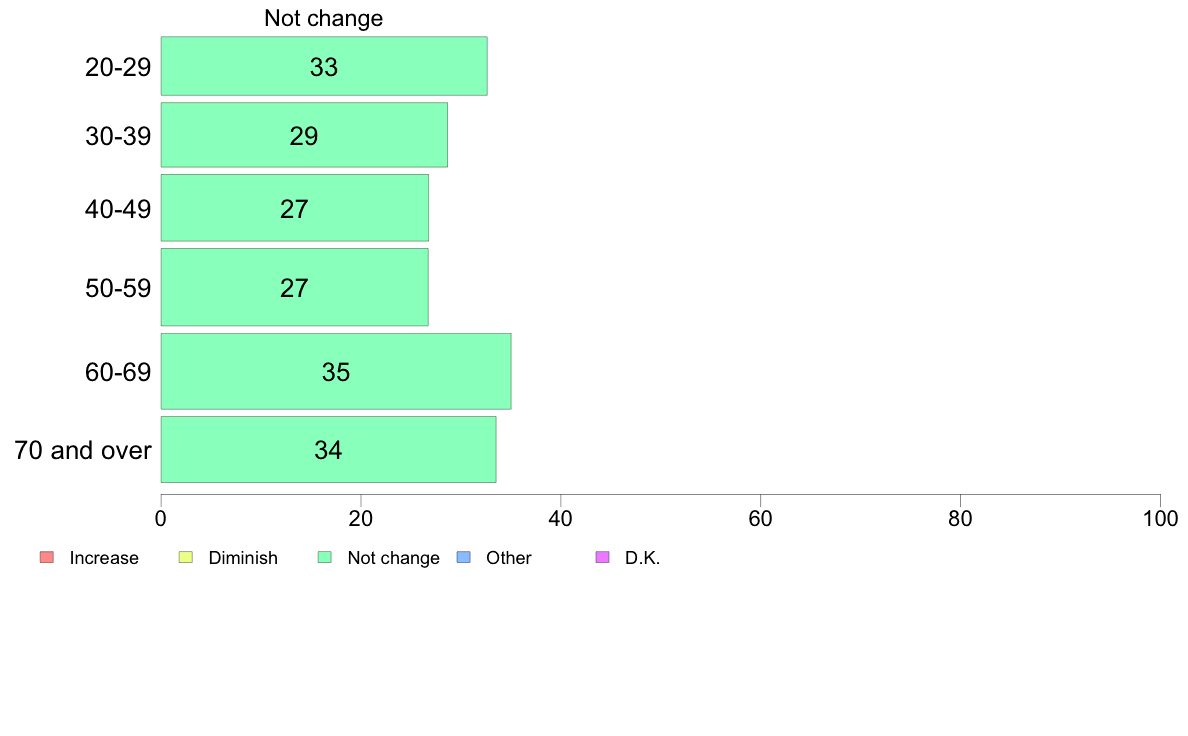Click the 70 and over axis label

coord(83,450)
